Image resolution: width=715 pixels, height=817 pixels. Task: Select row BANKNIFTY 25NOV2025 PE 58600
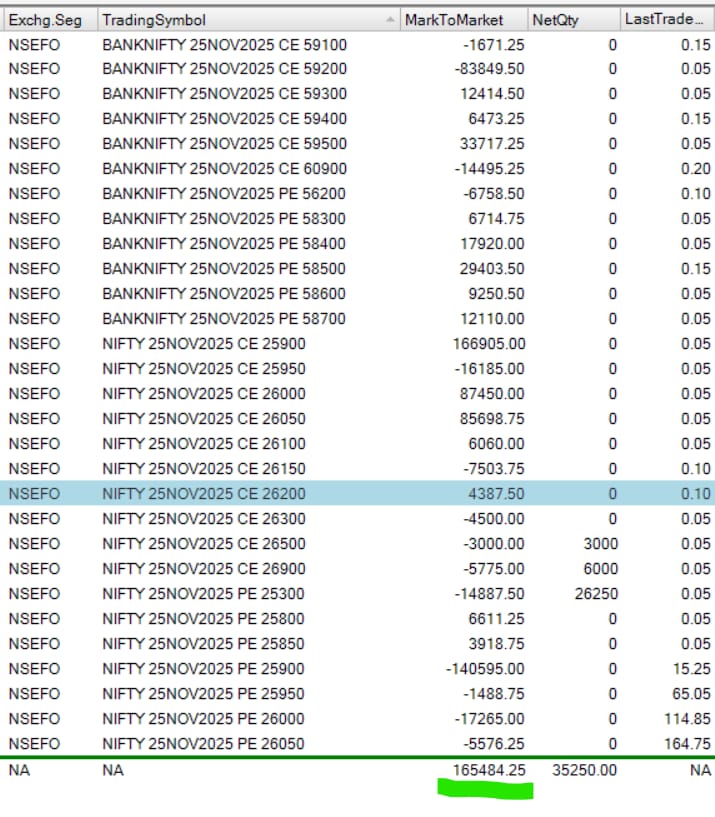click(x=358, y=294)
